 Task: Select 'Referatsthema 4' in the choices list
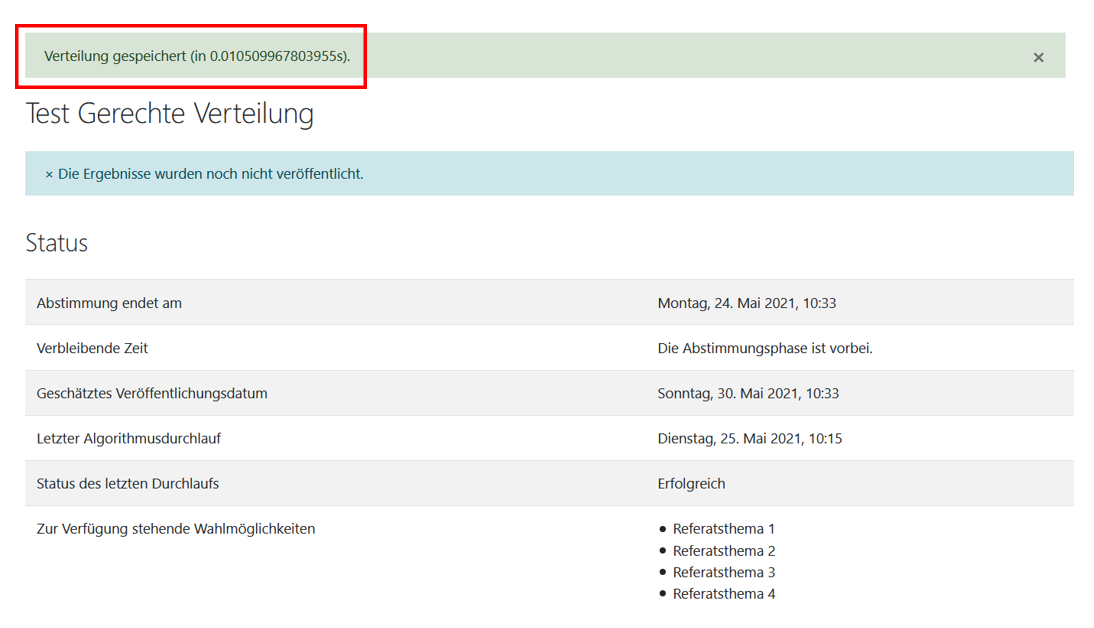point(724,594)
